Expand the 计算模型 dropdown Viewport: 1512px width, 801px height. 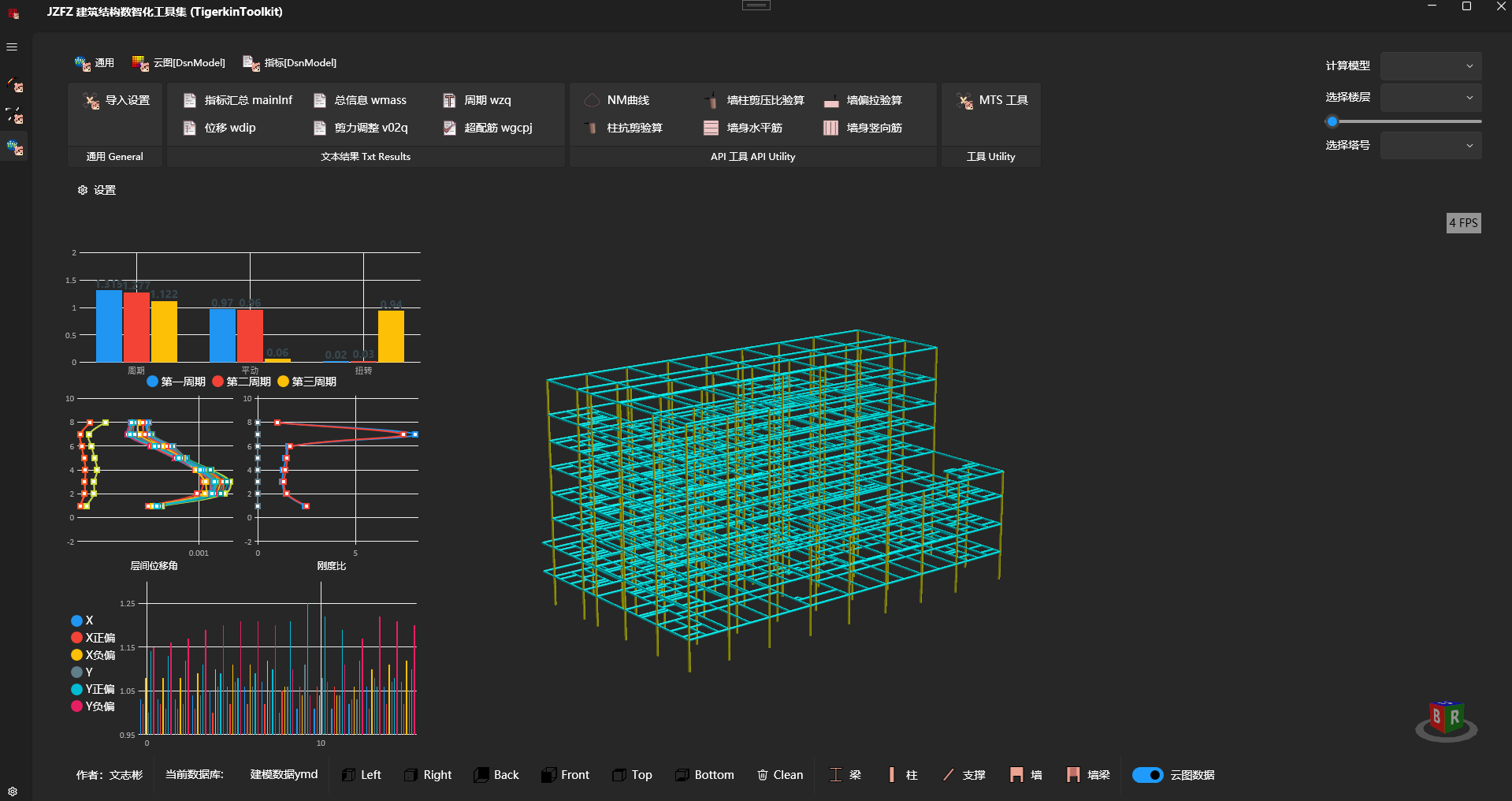click(x=1431, y=66)
